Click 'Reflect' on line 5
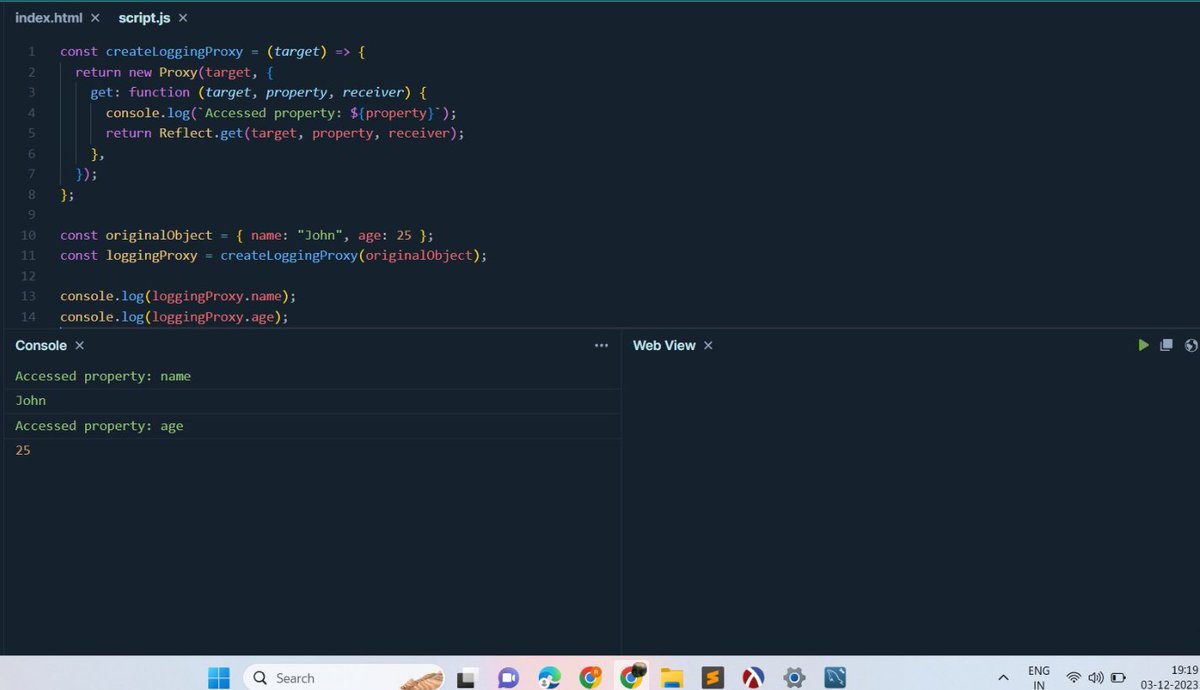Viewport: 1200px width, 690px height. 186,133
